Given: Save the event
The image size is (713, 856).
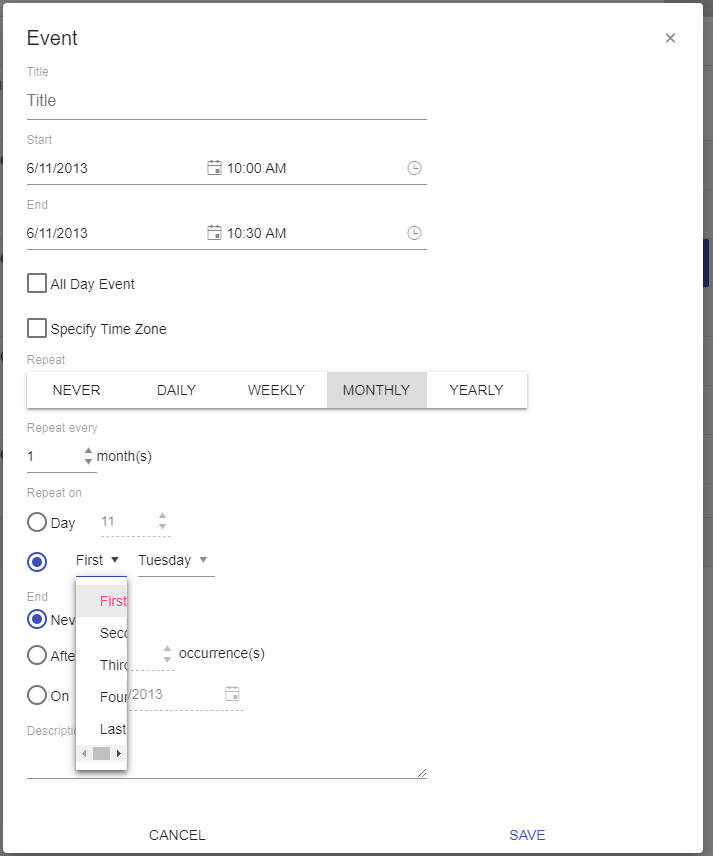Looking at the screenshot, I should [527, 835].
